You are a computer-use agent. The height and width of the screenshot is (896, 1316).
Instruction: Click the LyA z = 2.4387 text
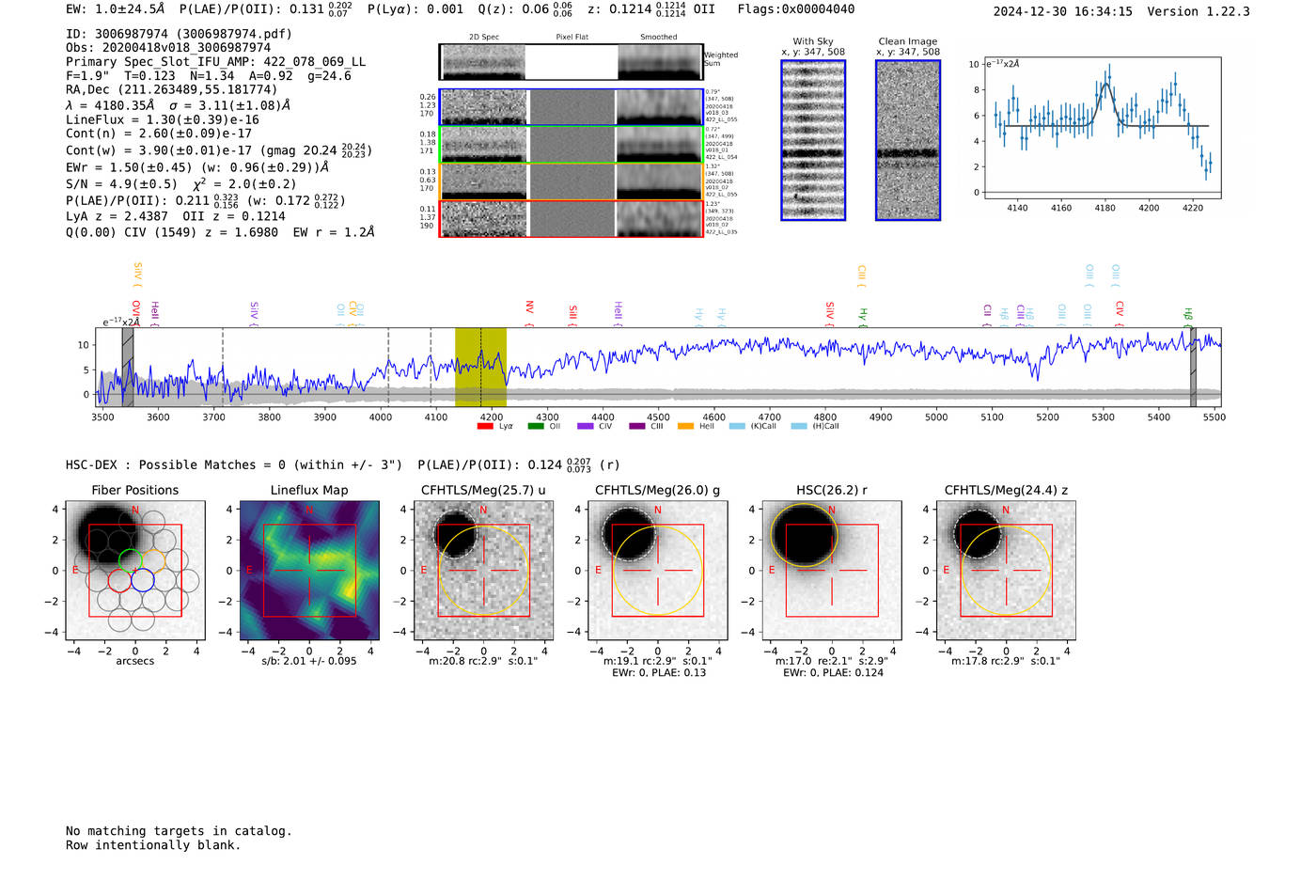tap(117, 216)
